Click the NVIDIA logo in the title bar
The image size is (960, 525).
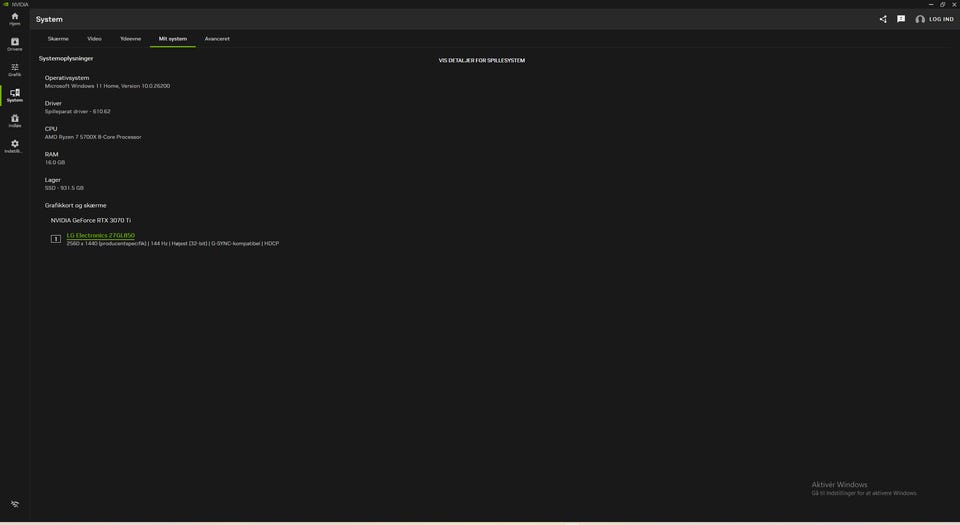[6, 4]
